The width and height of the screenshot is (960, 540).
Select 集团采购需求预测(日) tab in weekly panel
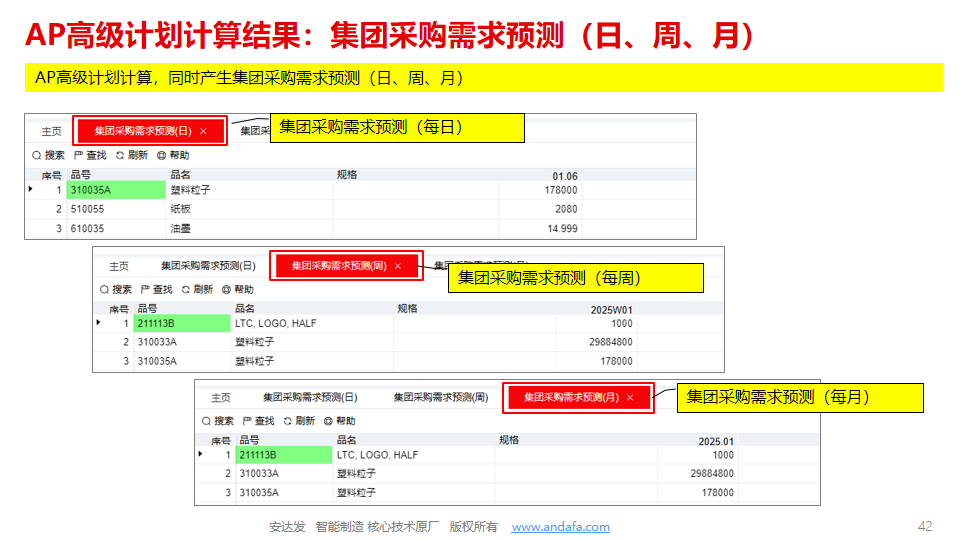(x=208, y=266)
